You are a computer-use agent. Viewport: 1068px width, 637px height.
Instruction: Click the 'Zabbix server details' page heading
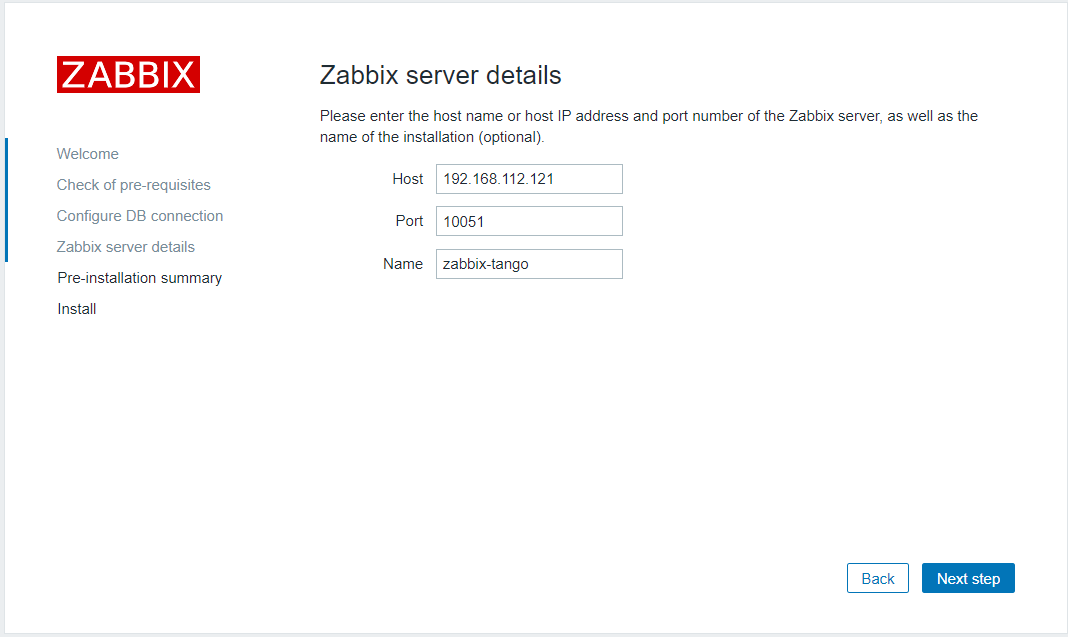coord(440,75)
